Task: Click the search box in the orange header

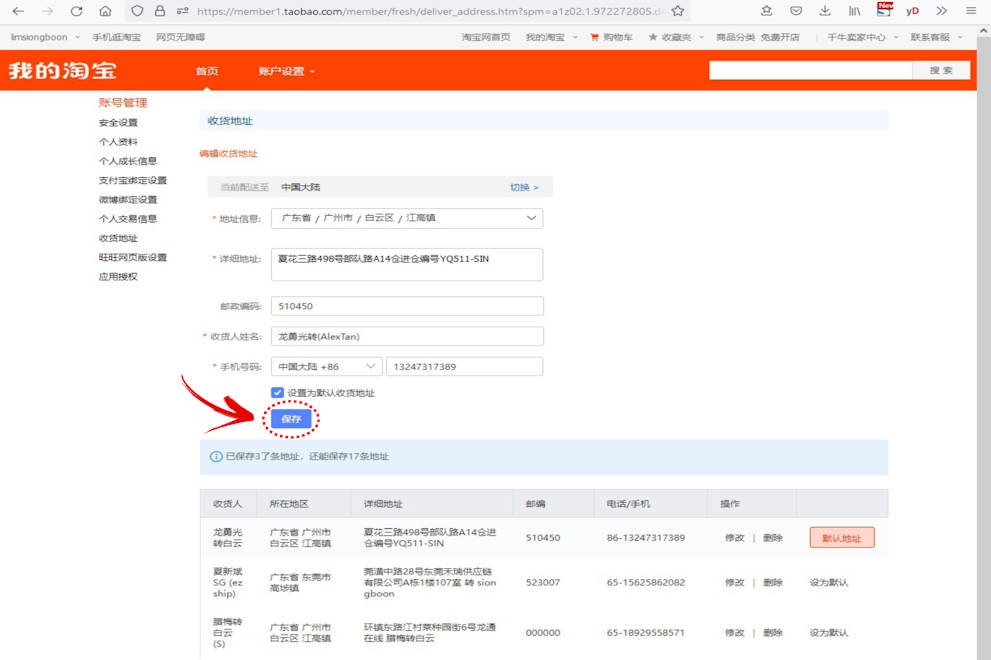Action: coord(811,70)
